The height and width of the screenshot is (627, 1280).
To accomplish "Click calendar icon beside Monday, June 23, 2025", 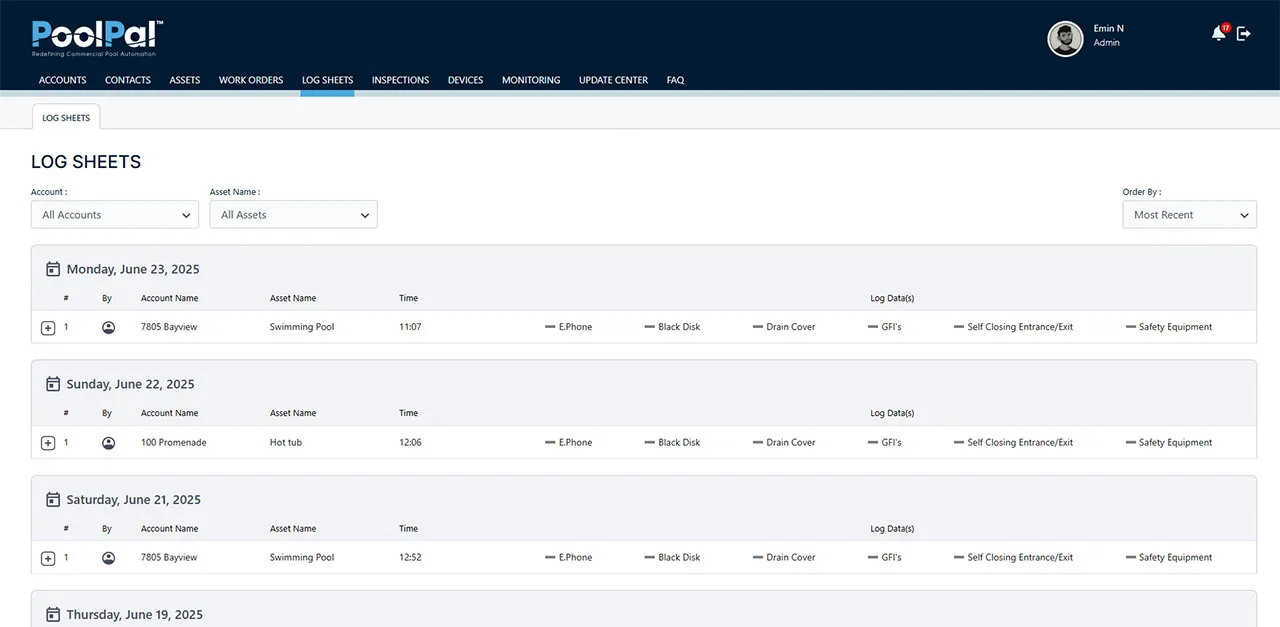I will tap(53, 269).
